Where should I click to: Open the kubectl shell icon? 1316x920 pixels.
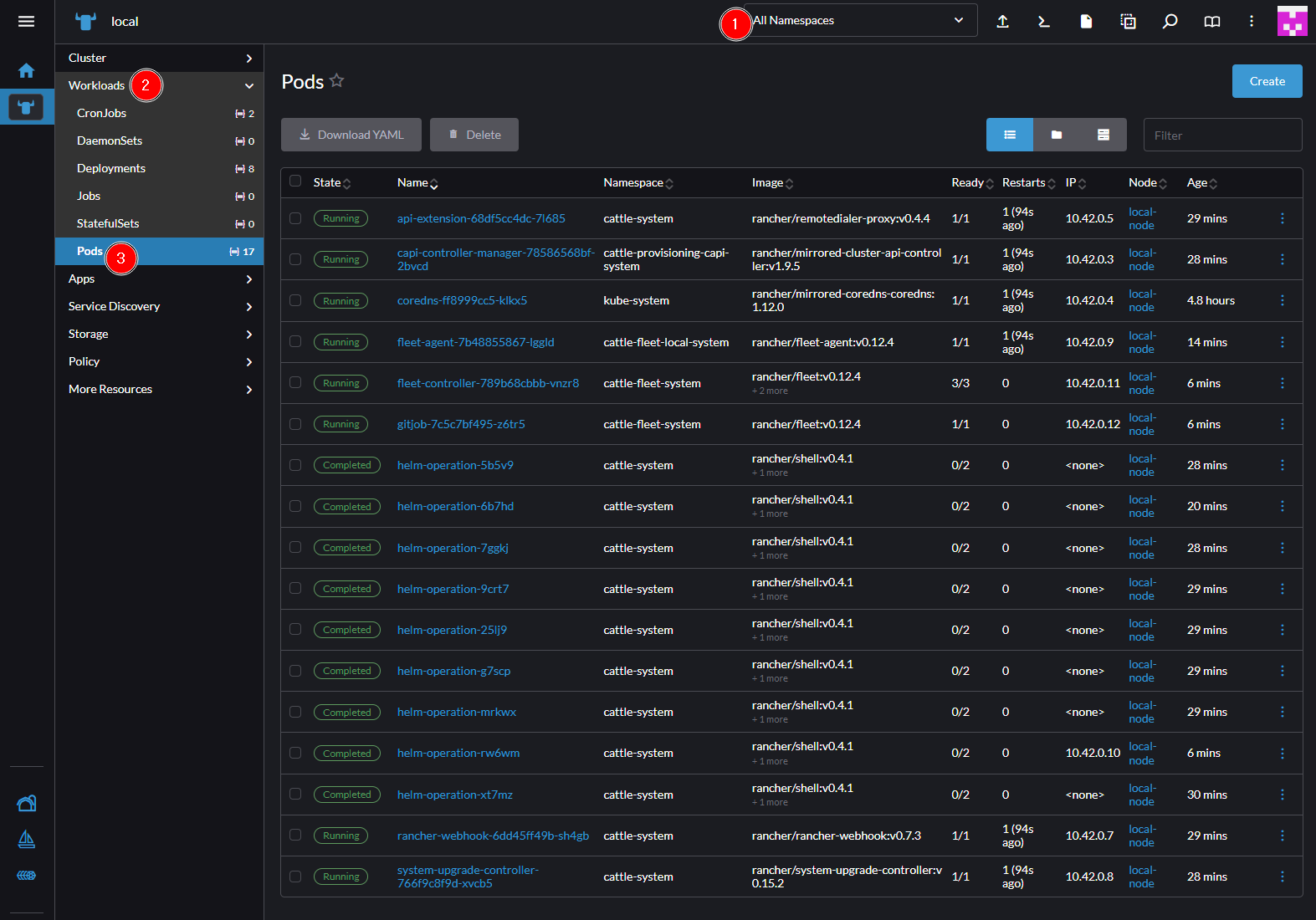(x=1044, y=21)
